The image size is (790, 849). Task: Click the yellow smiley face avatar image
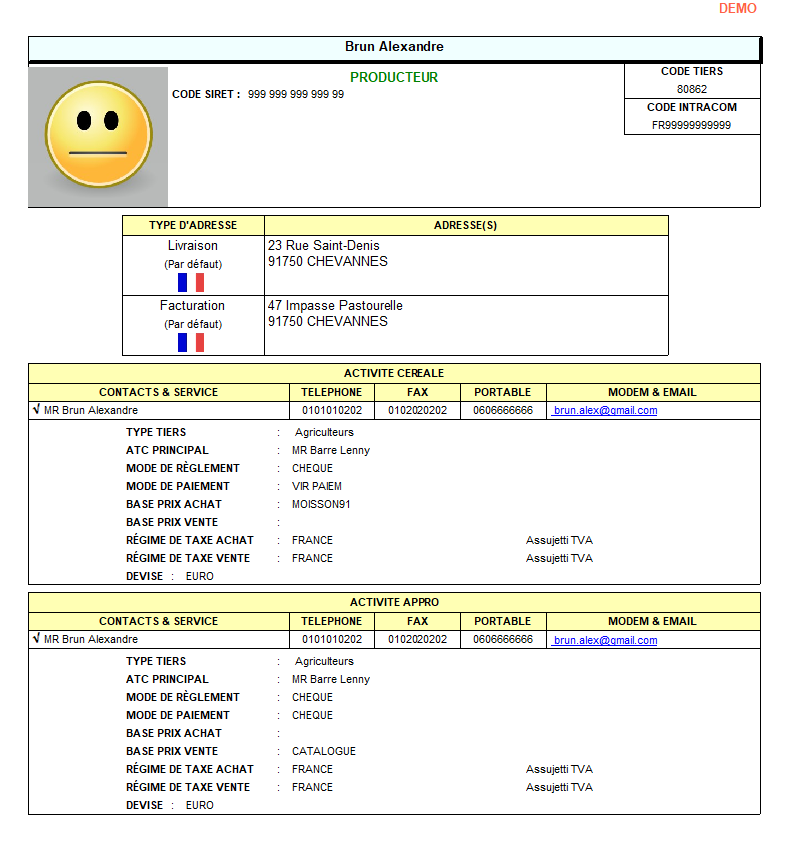(98, 135)
